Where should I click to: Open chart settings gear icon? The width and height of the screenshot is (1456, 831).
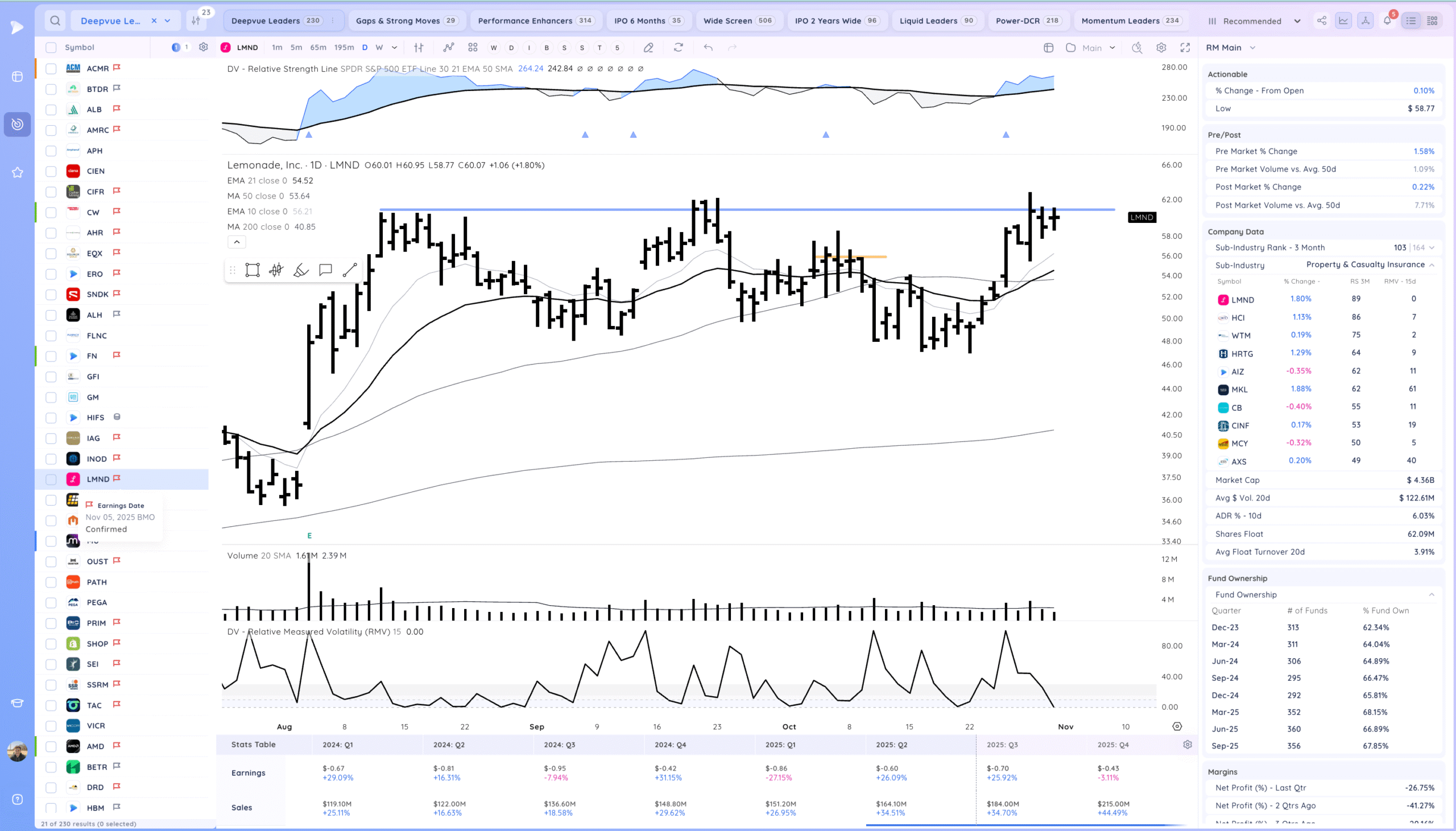[x=1161, y=47]
